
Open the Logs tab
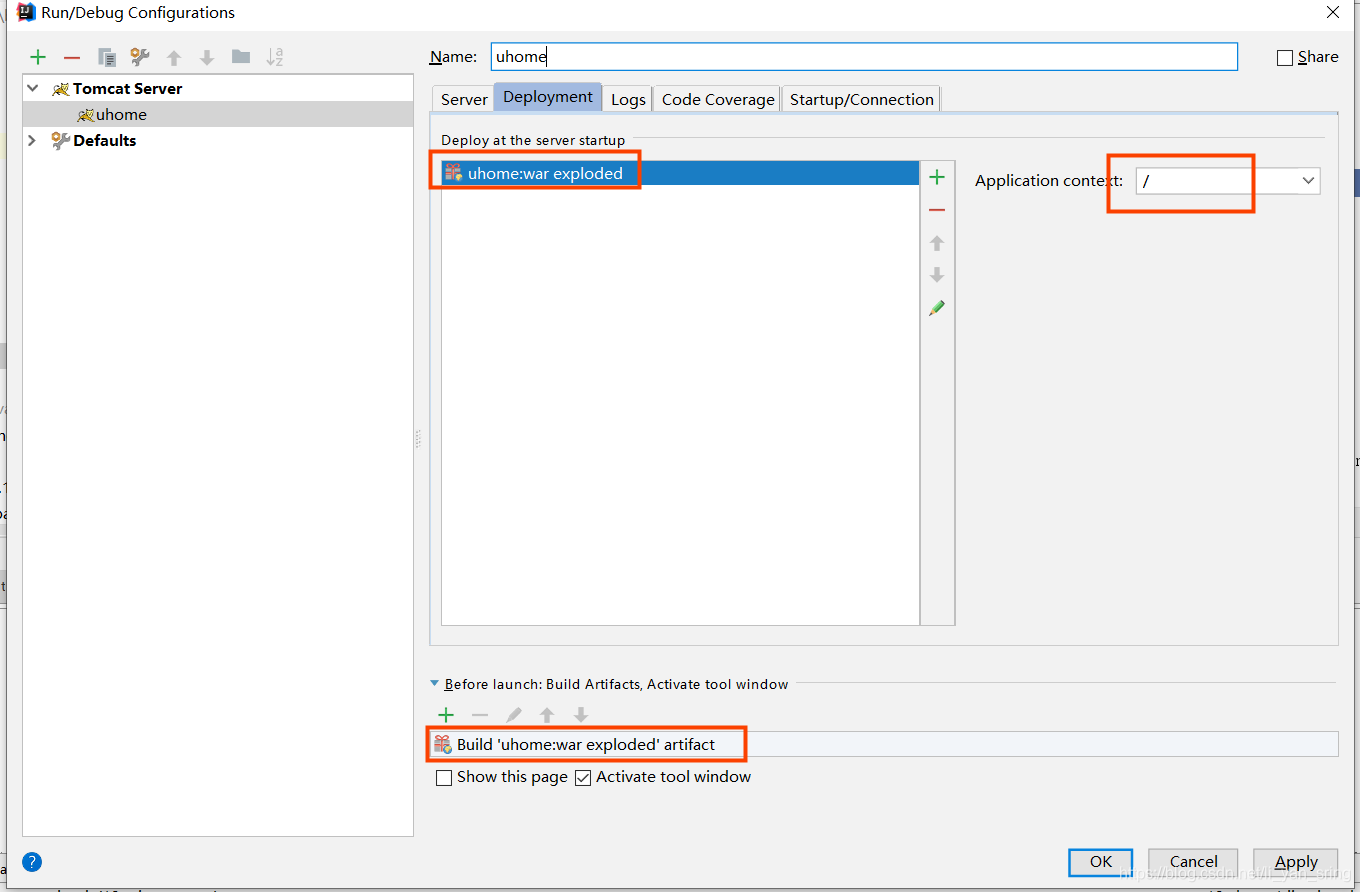tap(628, 99)
